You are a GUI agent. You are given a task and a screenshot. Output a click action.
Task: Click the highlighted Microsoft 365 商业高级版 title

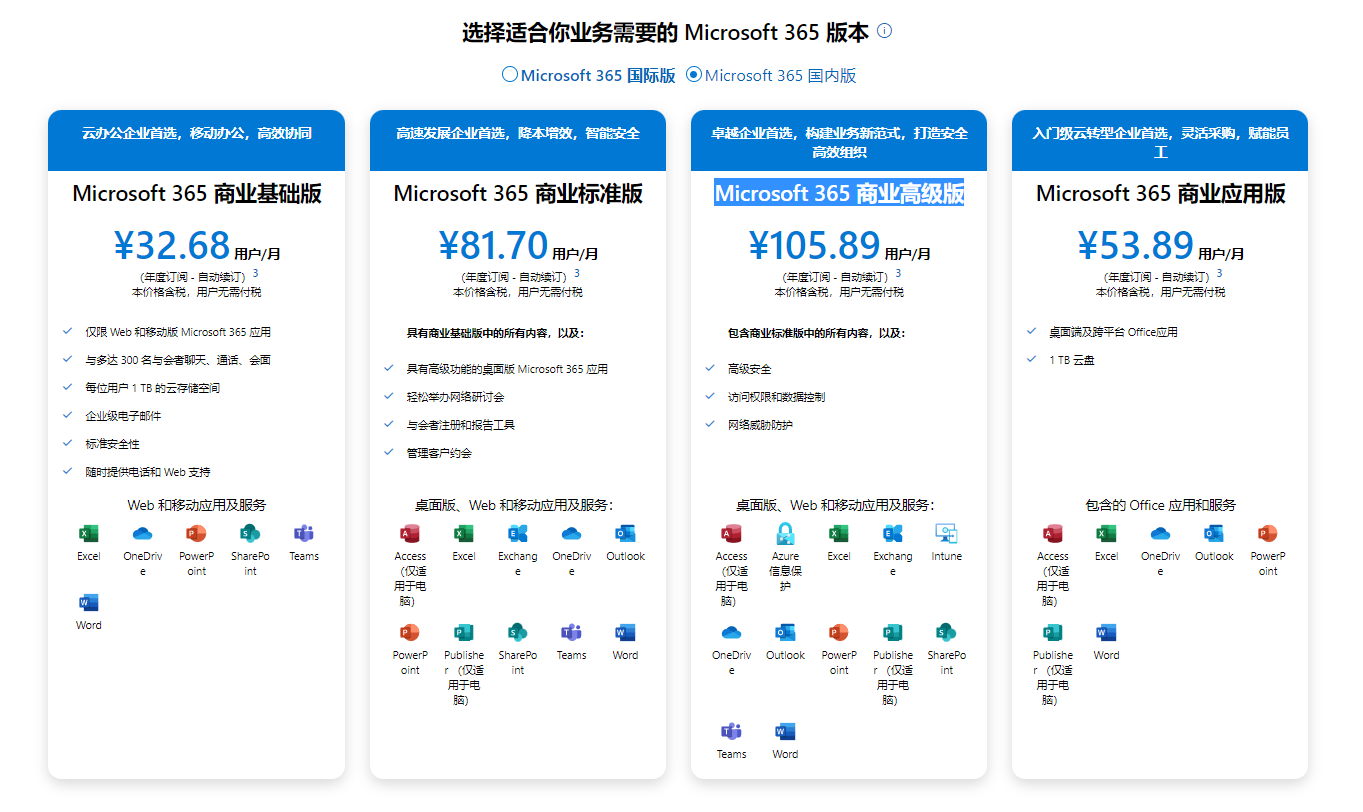coord(839,194)
